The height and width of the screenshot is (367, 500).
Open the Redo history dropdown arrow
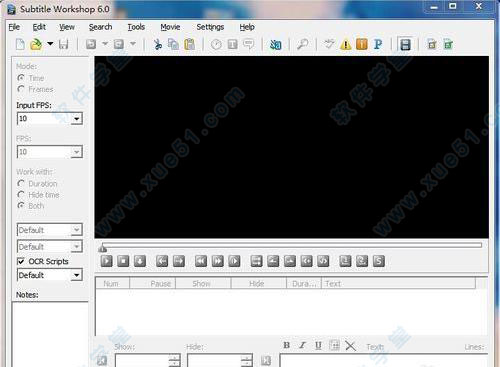click(x=133, y=44)
